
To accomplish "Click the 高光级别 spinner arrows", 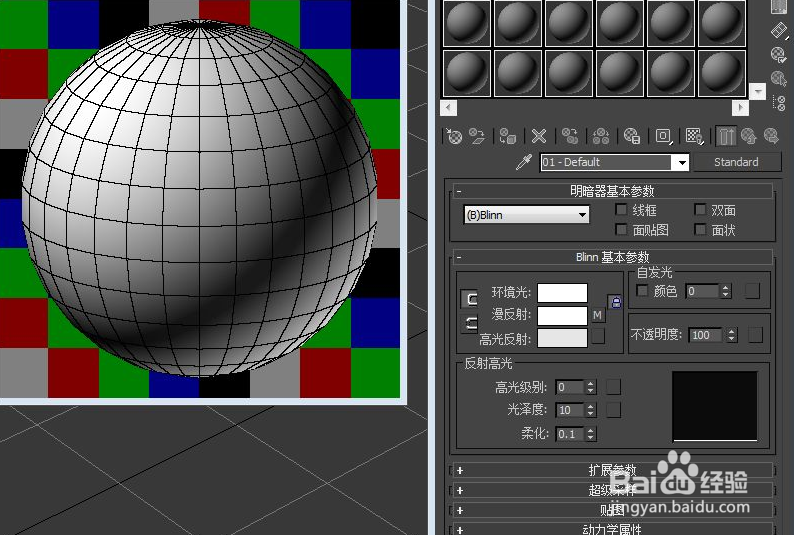I will click(x=590, y=387).
